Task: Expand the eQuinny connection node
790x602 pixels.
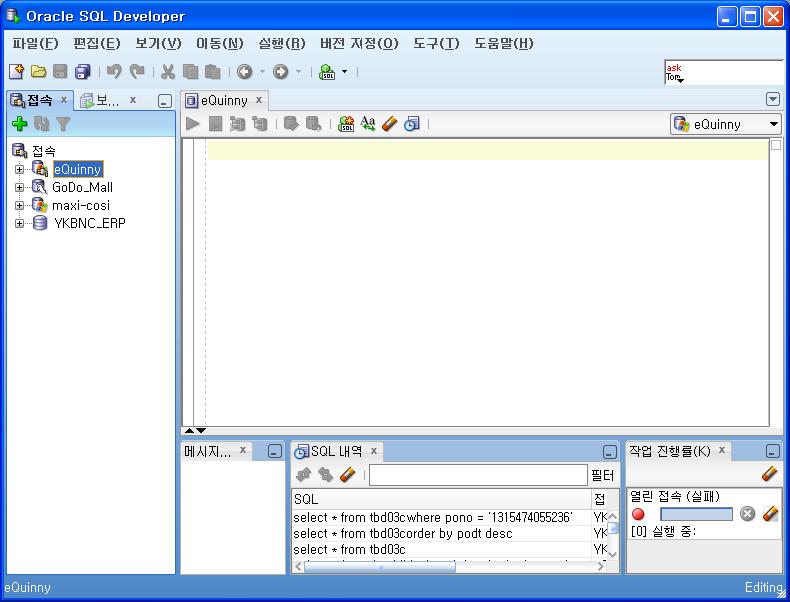Action: click(19, 169)
